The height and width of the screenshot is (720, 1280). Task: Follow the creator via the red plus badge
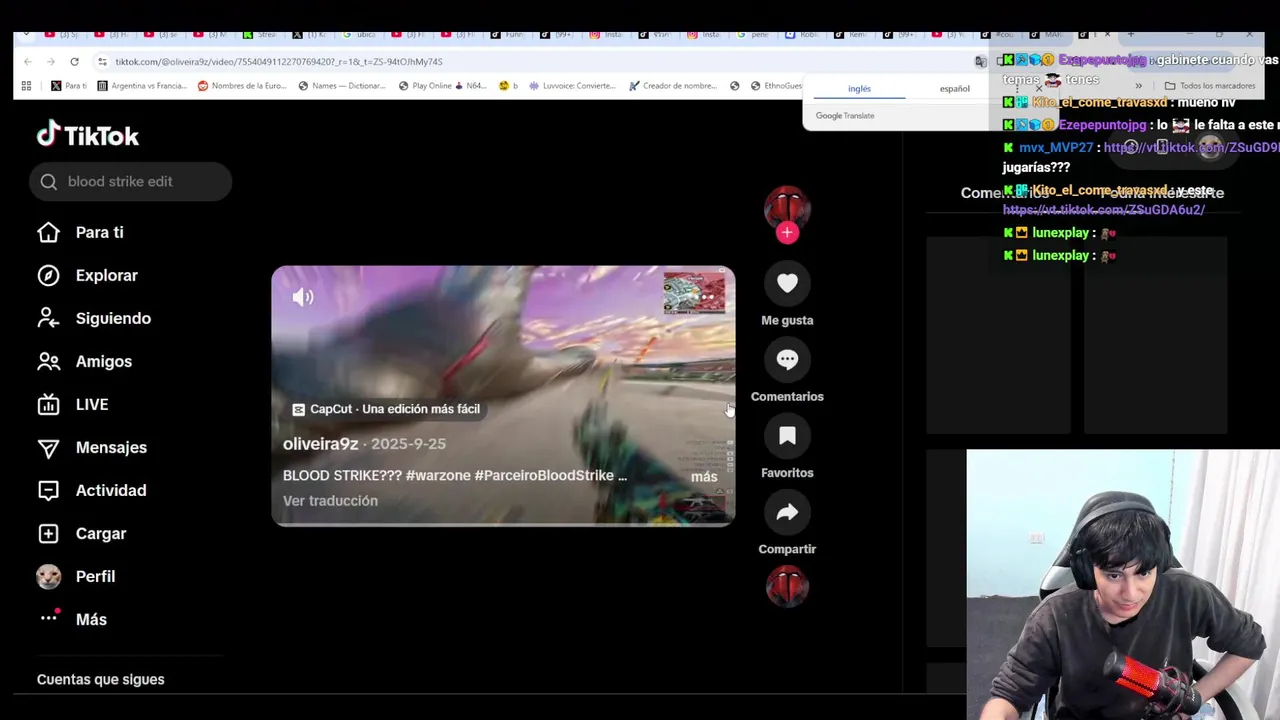coord(787,233)
